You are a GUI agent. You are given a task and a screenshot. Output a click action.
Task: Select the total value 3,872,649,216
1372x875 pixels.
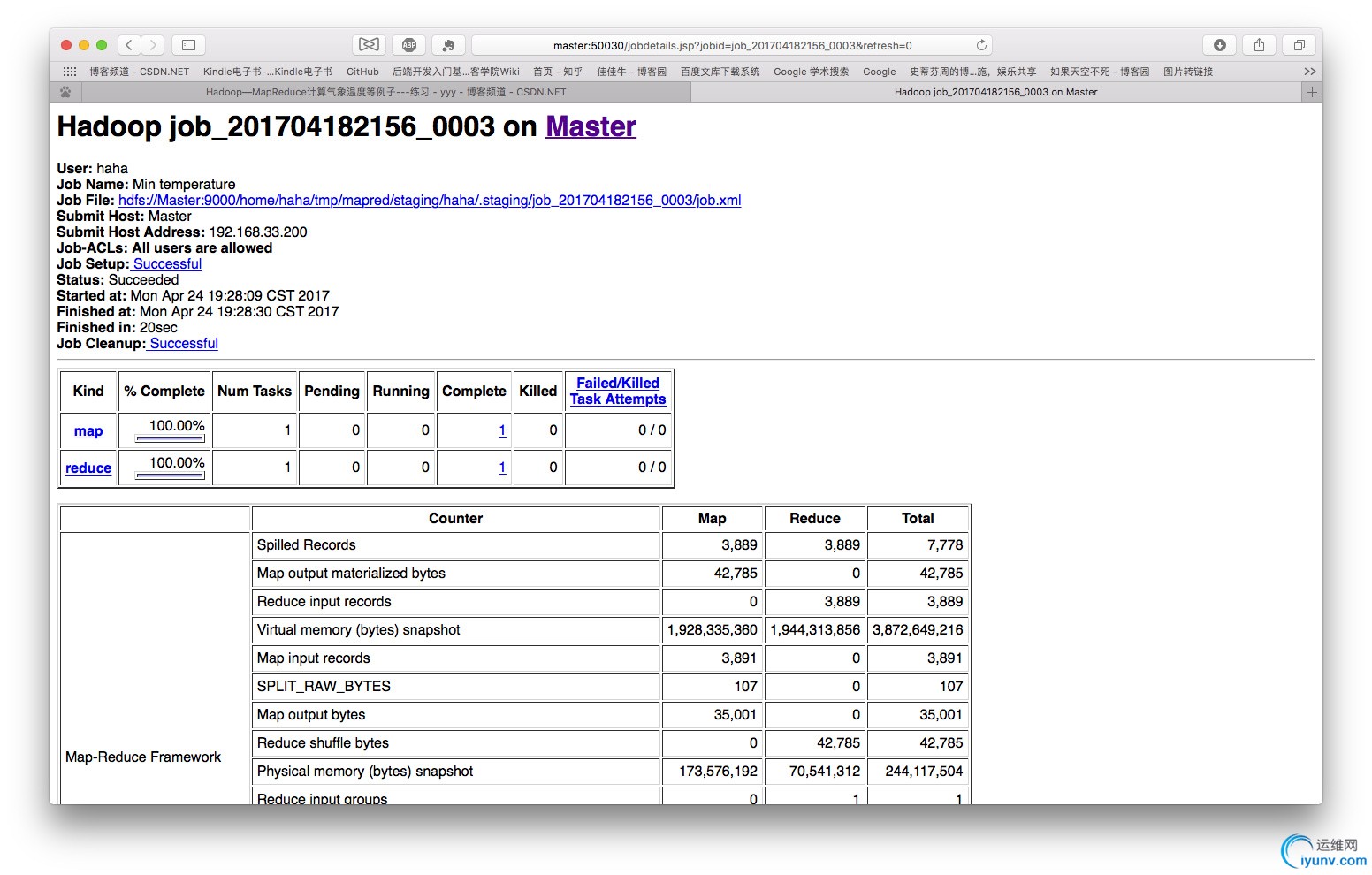918,630
